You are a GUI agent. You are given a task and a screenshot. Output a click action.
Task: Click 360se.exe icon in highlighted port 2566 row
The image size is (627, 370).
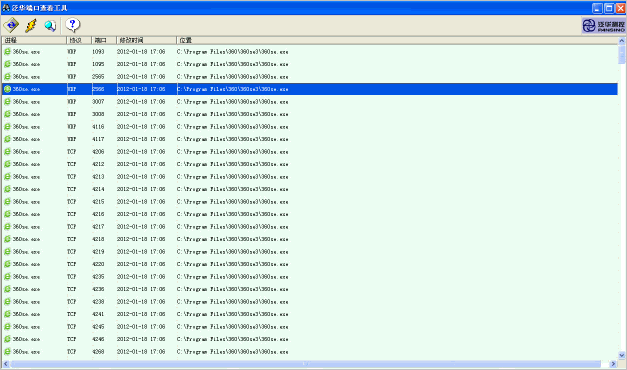[x=7, y=89]
